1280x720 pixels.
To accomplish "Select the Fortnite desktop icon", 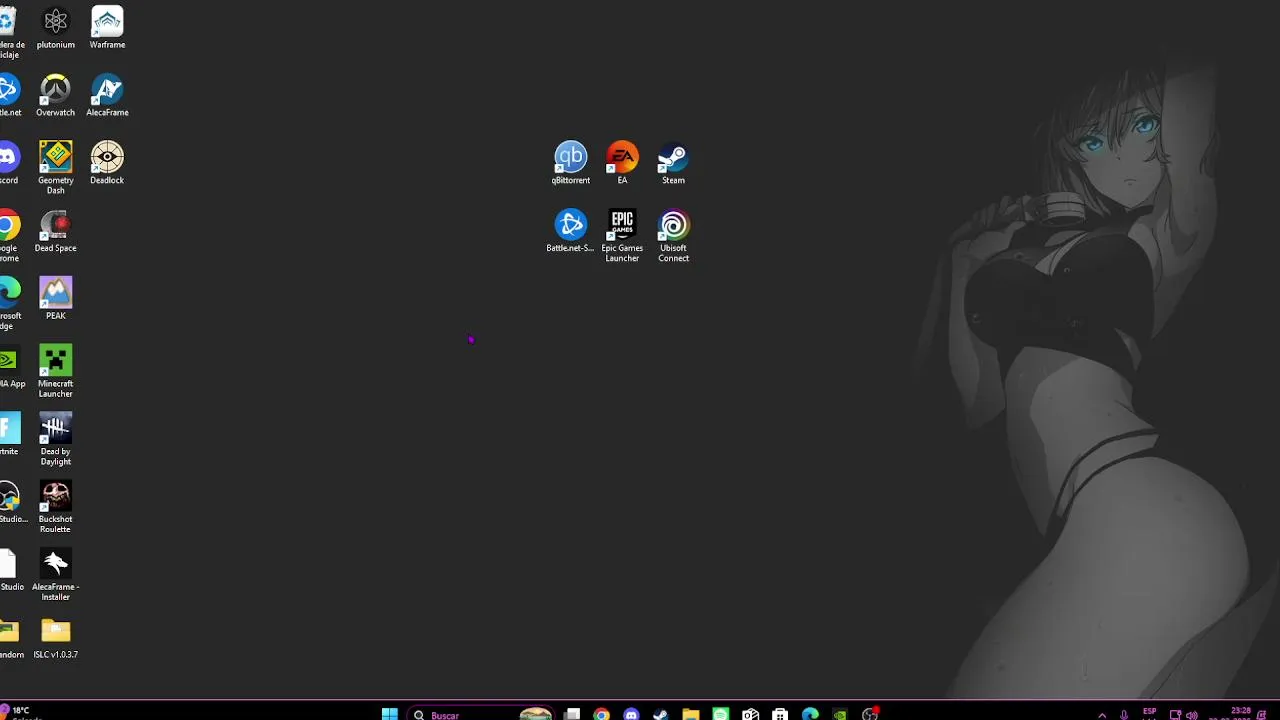I will point(8,434).
